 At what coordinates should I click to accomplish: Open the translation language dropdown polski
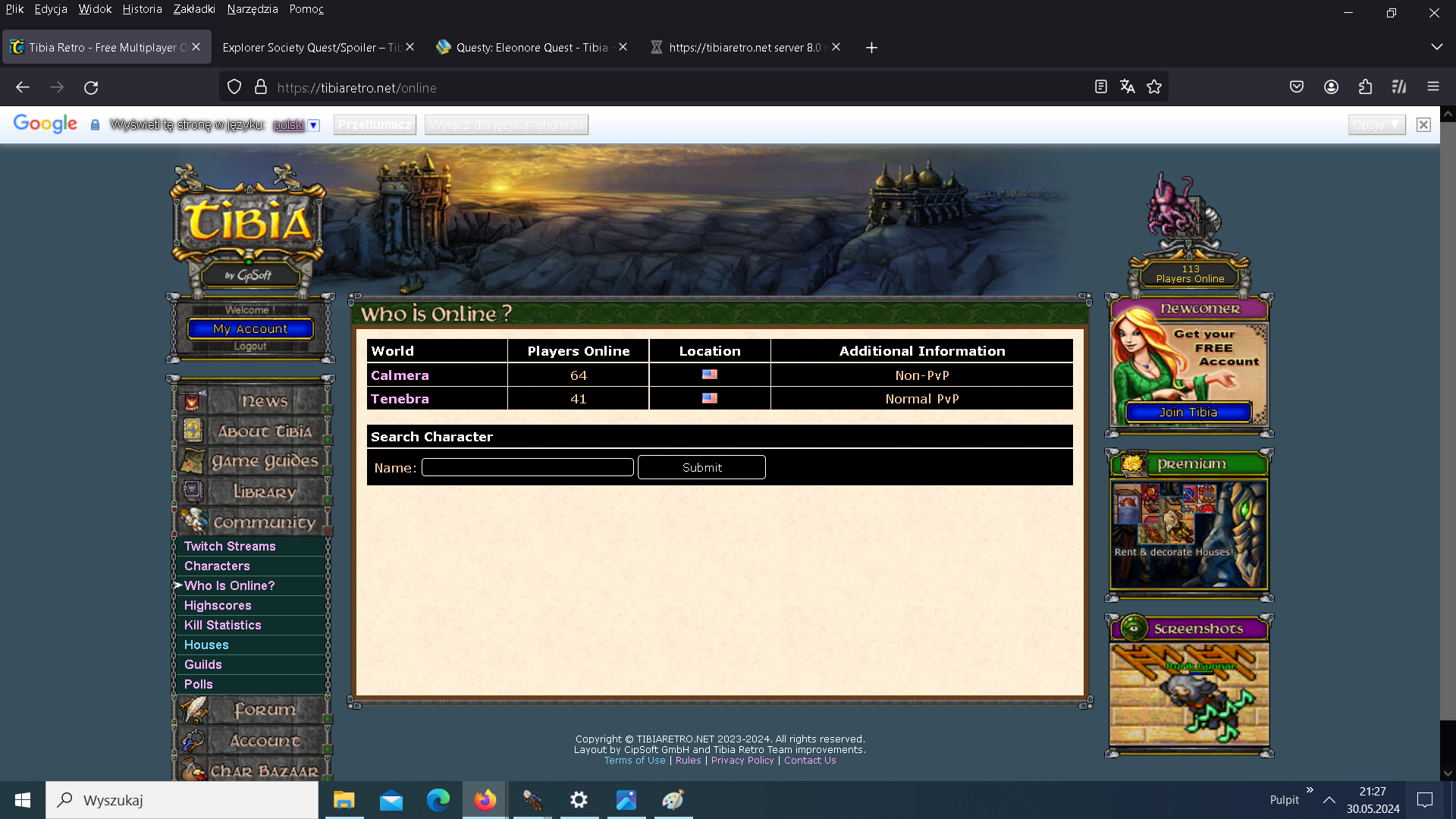click(297, 125)
